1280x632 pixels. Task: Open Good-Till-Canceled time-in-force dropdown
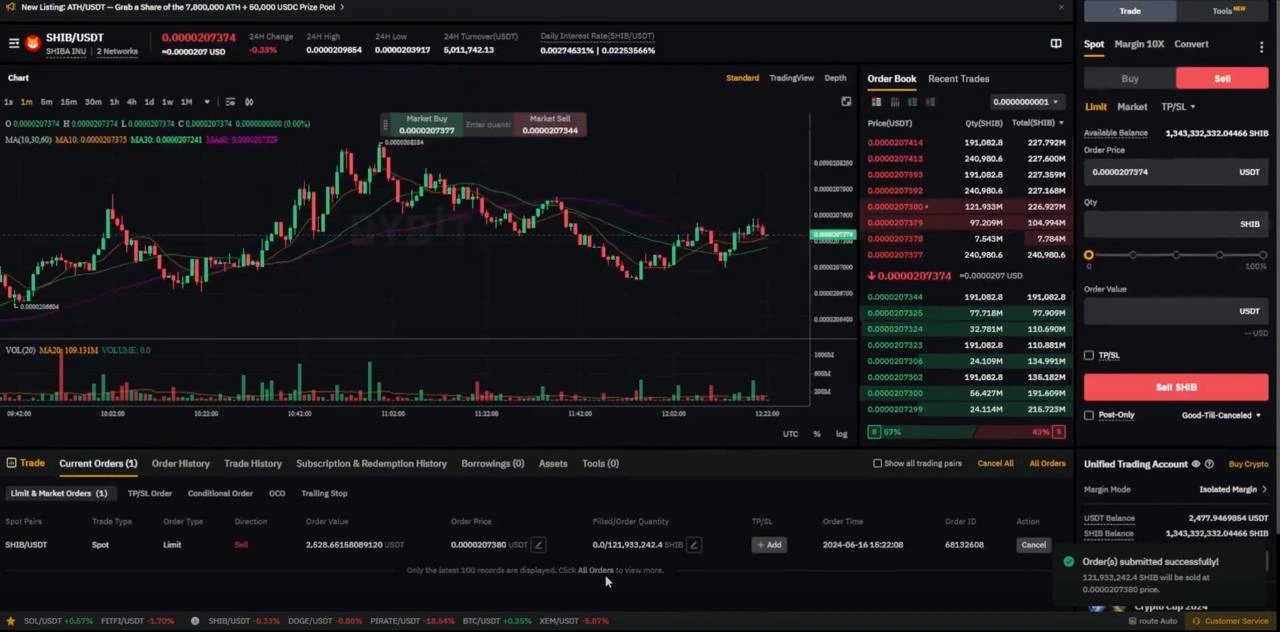coord(1221,415)
